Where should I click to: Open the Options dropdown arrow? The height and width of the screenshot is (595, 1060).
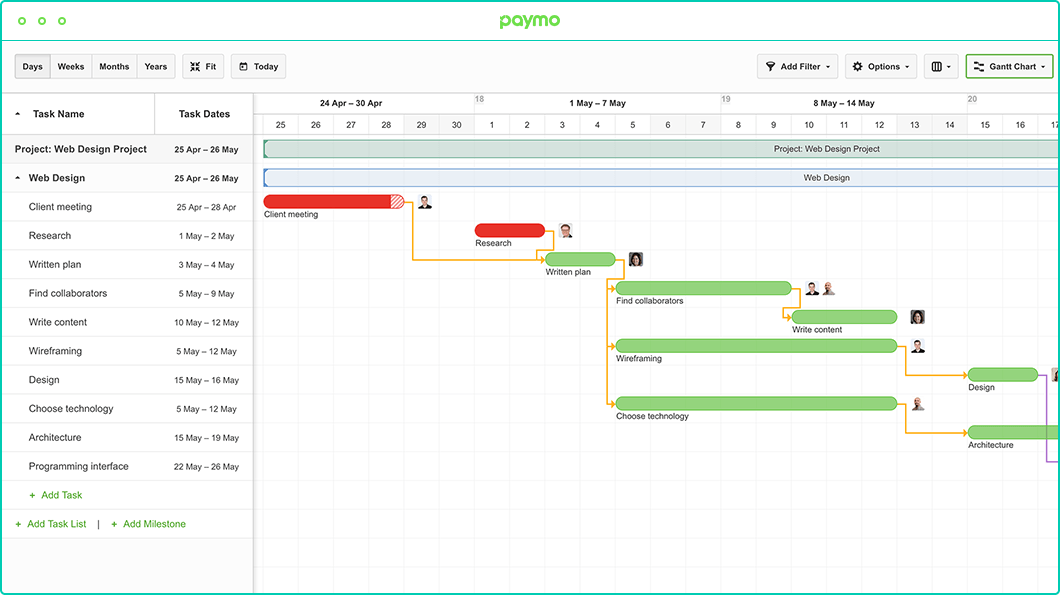(907, 67)
